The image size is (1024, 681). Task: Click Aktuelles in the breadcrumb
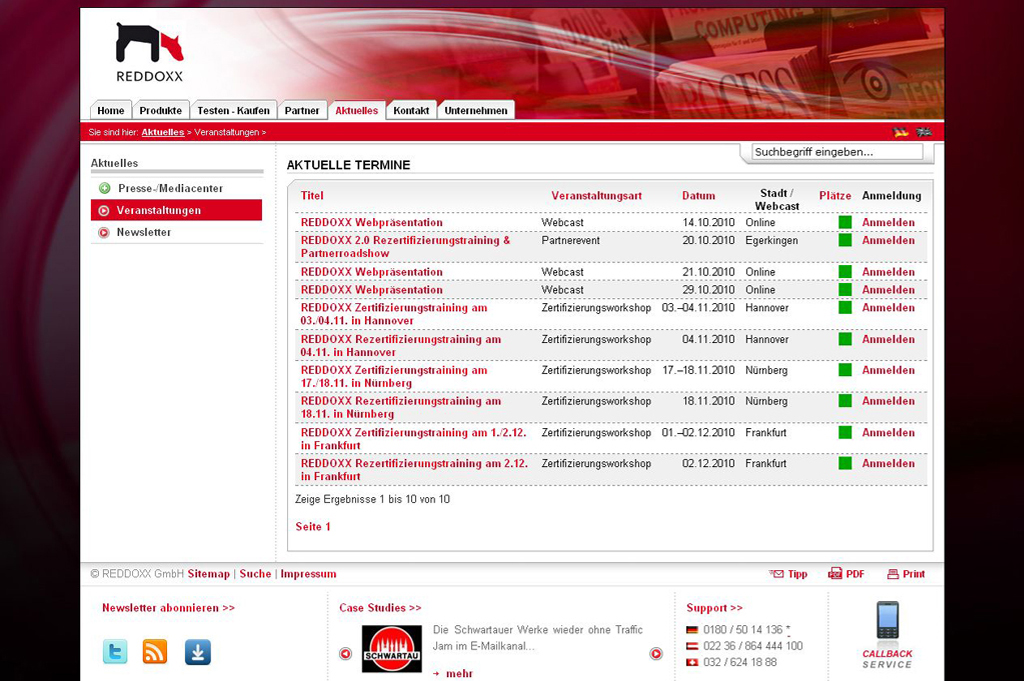click(x=163, y=132)
